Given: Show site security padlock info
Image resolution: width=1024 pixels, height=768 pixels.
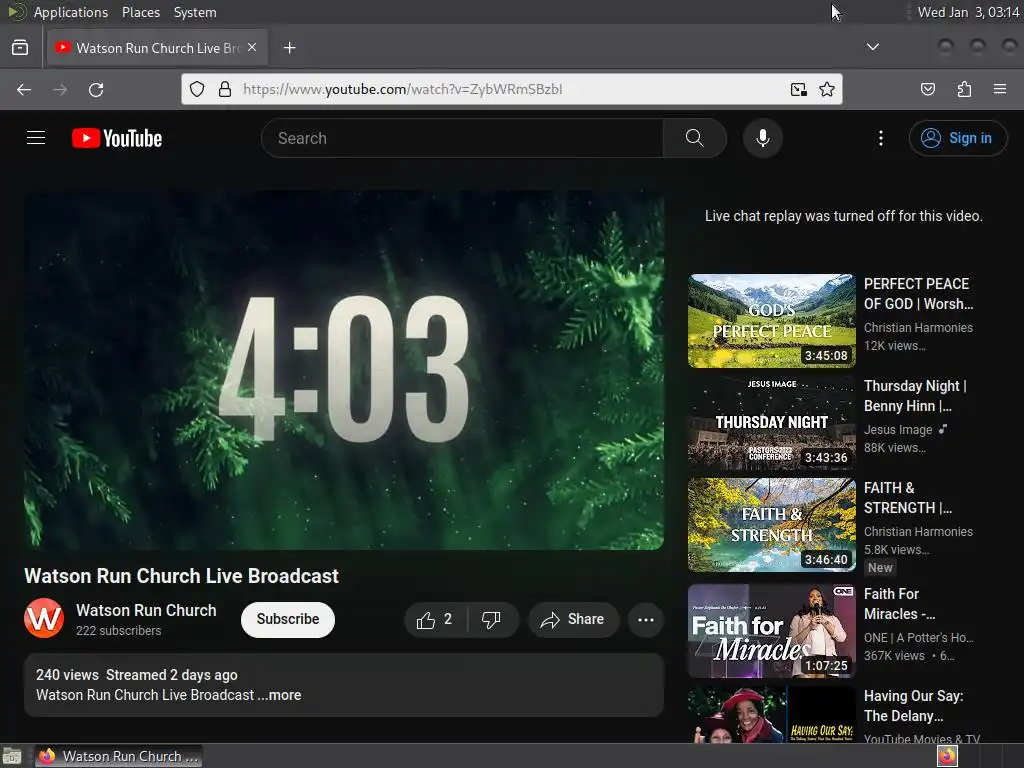Looking at the screenshot, I should (225, 89).
